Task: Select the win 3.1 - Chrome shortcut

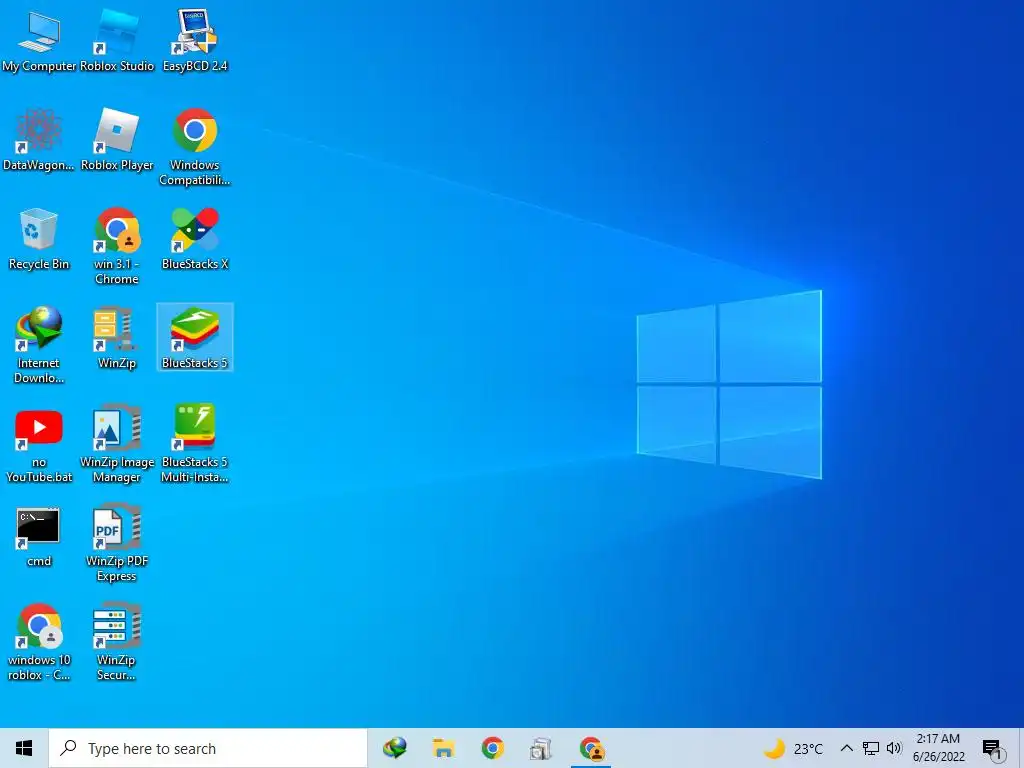Action: click(117, 246)
